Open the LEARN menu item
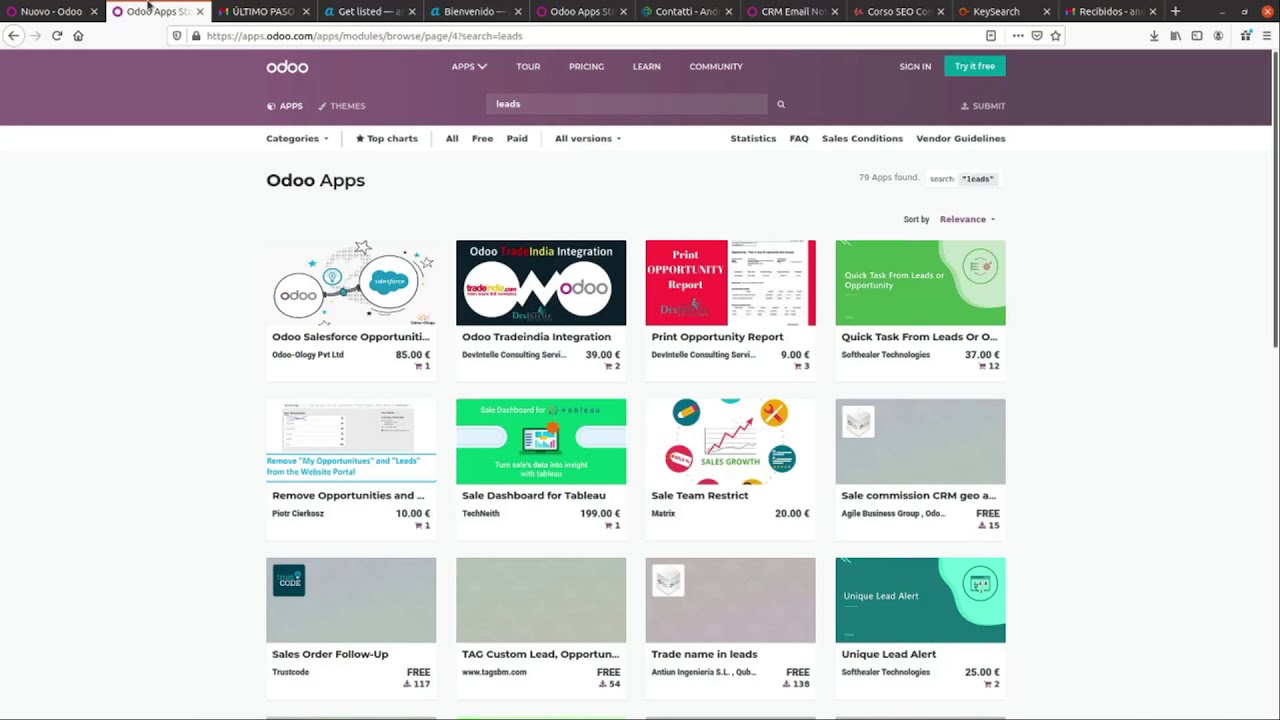This screenshot has height=720, width=1280. (646, 67)
